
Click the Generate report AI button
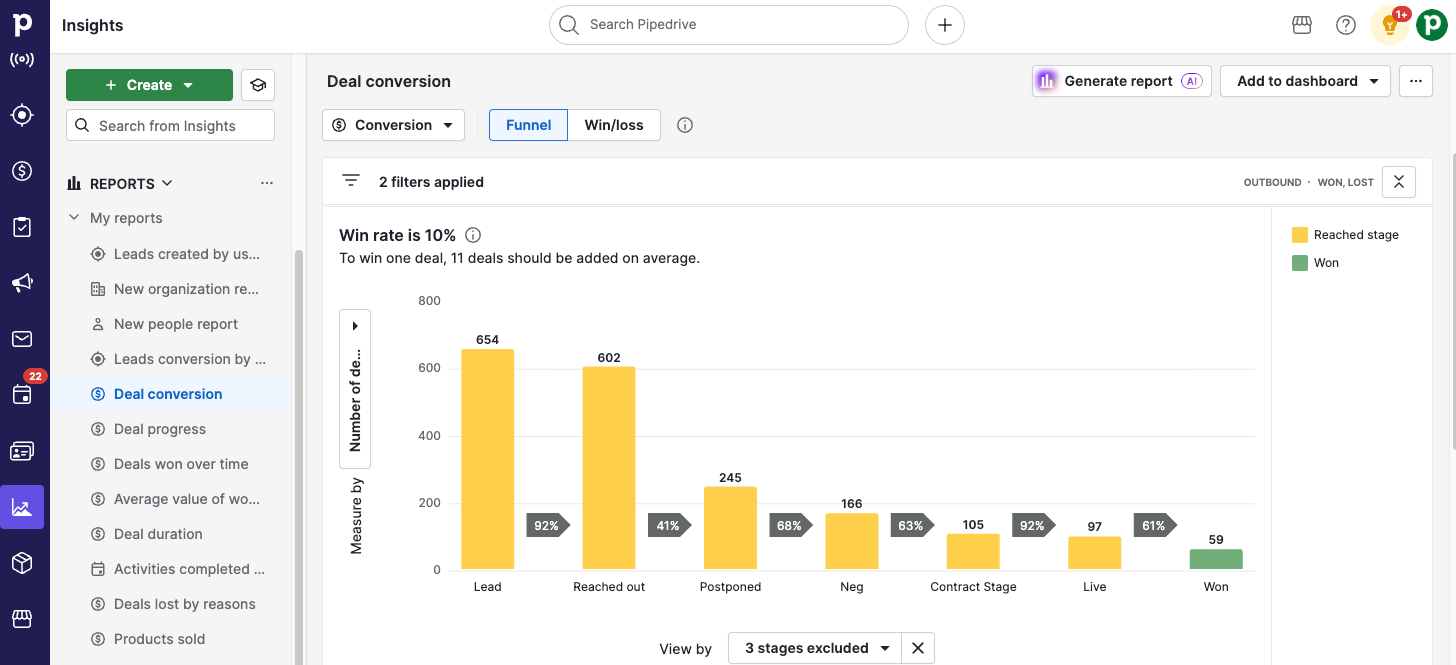coord(1121,81)
